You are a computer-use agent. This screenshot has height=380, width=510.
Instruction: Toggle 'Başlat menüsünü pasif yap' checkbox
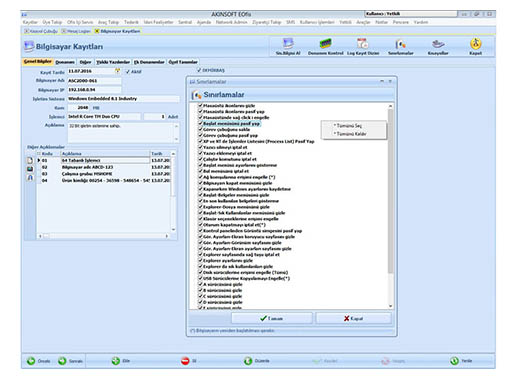tap(201, 123)
